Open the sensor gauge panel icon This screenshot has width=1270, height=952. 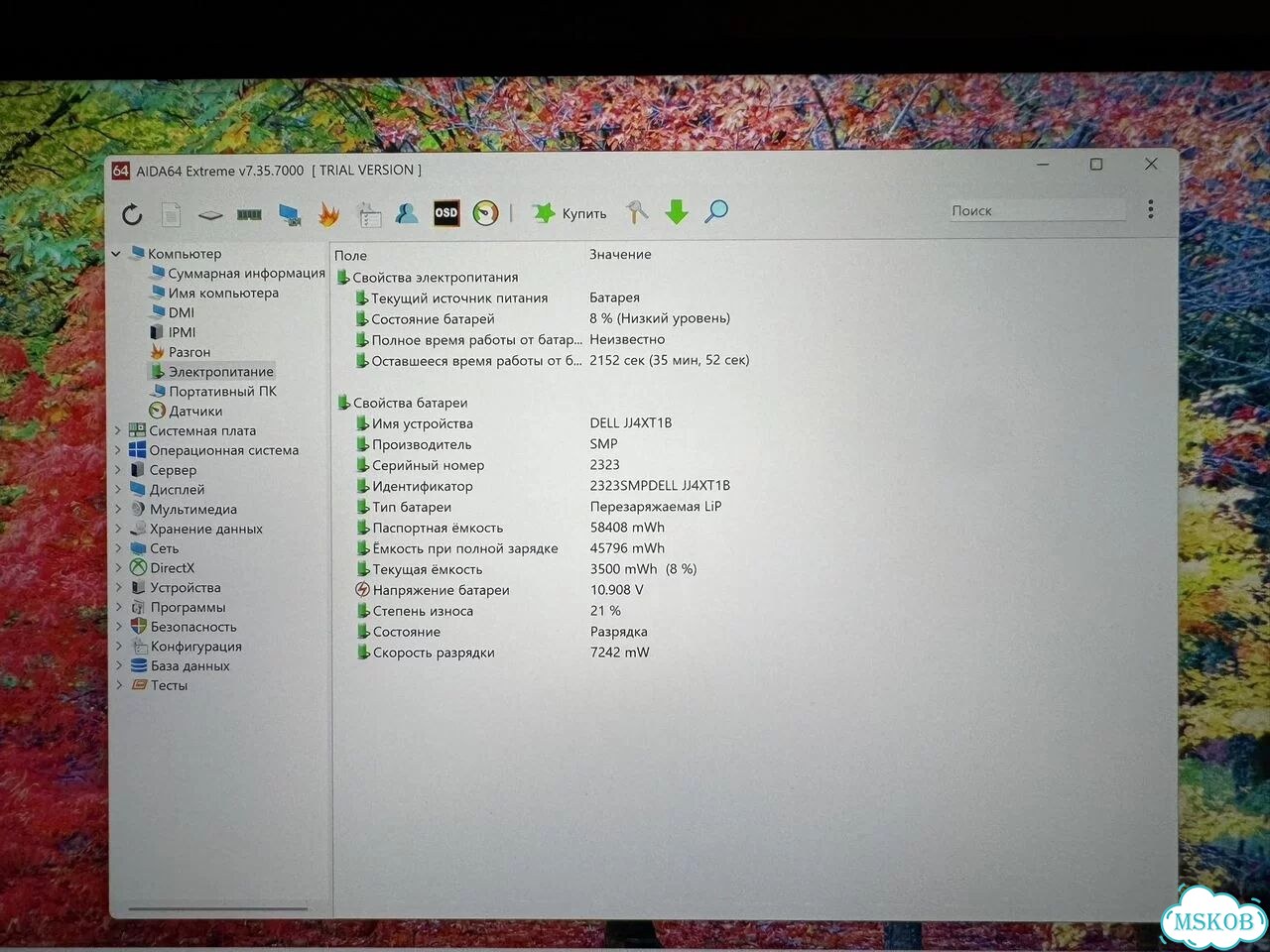tap(485, 213)
